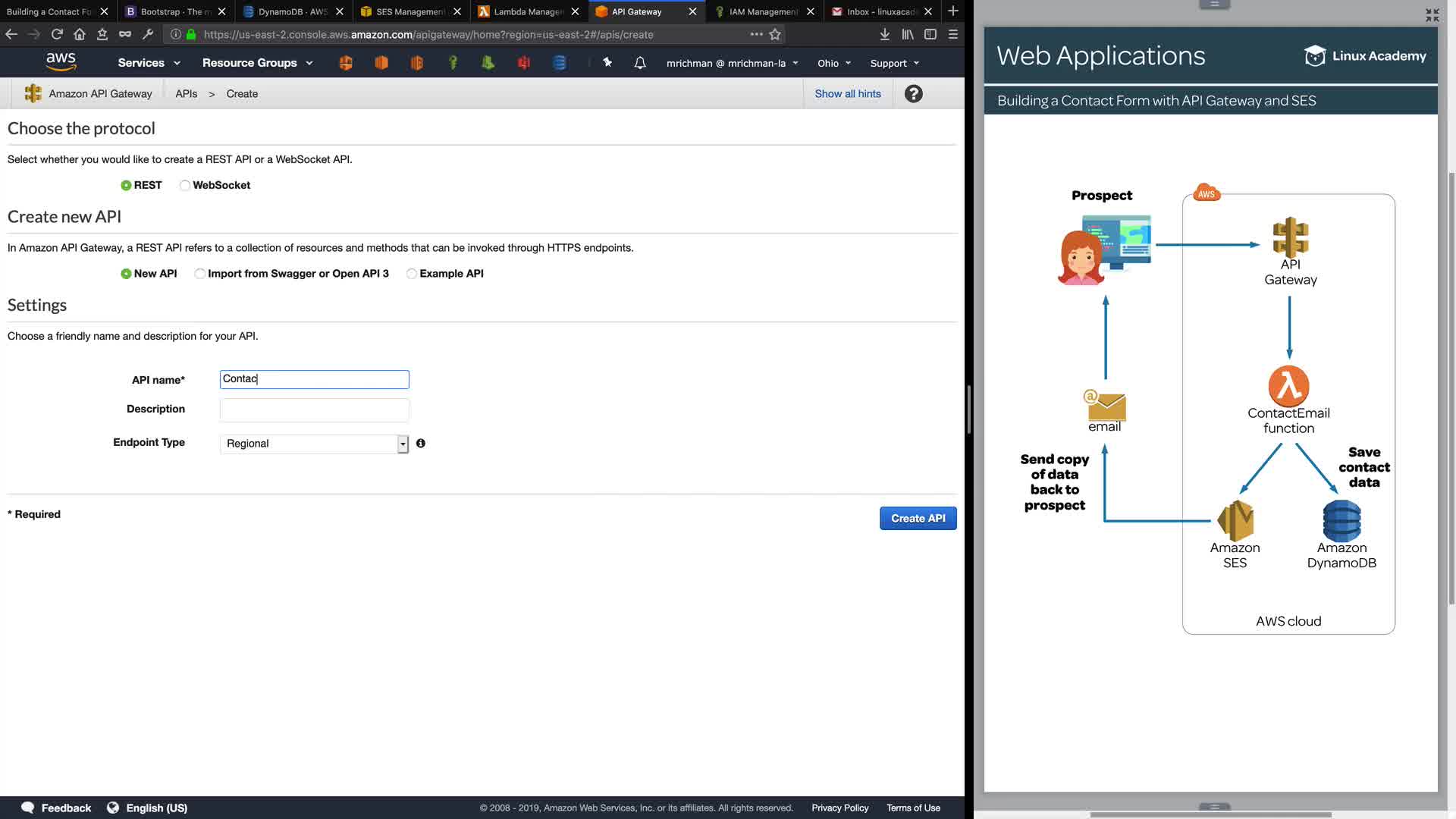
Task: Open the Endpoint Type Regional dropdown
Action: click(314, 444)
